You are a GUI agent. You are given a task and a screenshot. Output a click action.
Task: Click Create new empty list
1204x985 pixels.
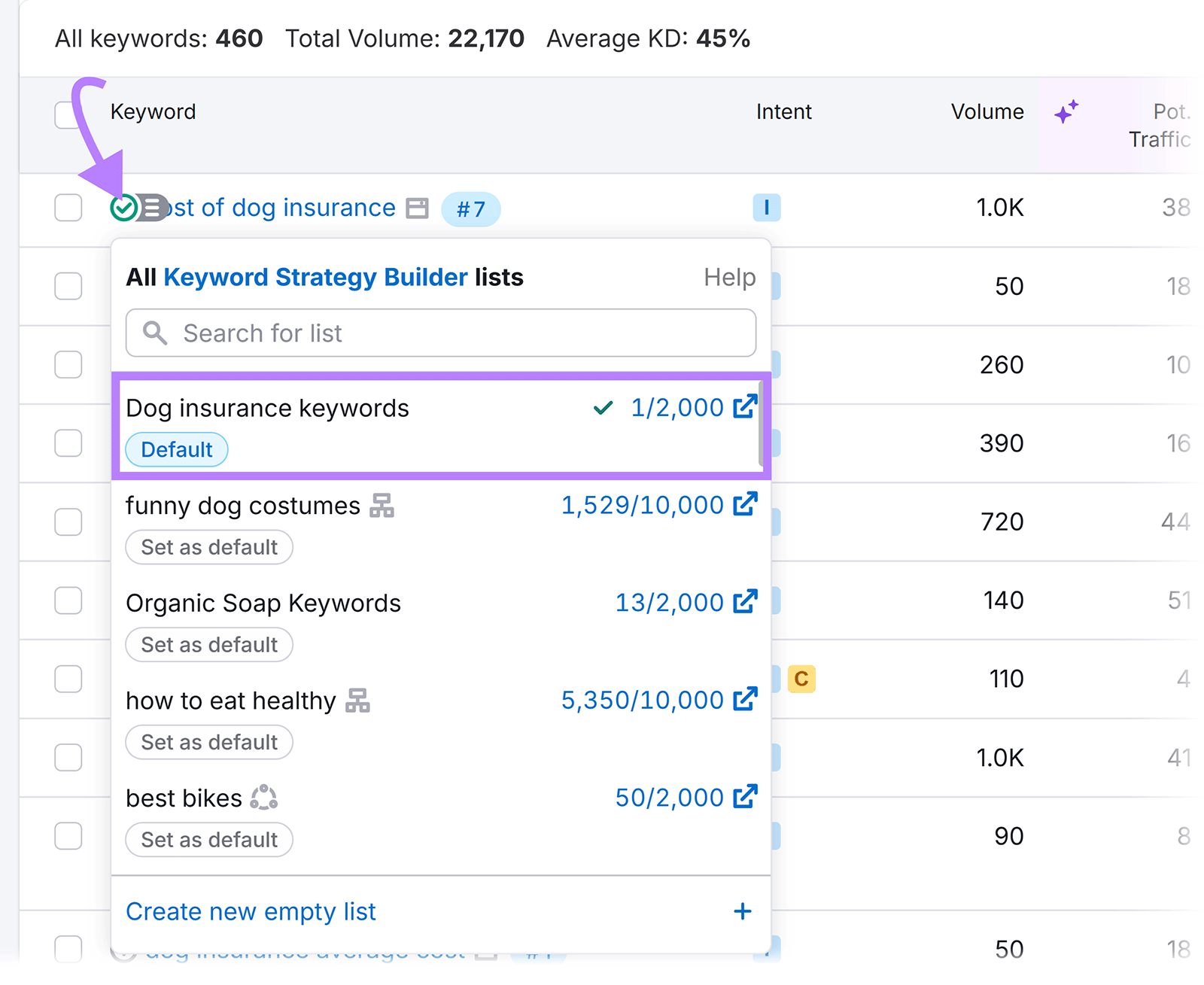[x=251, y=911]
